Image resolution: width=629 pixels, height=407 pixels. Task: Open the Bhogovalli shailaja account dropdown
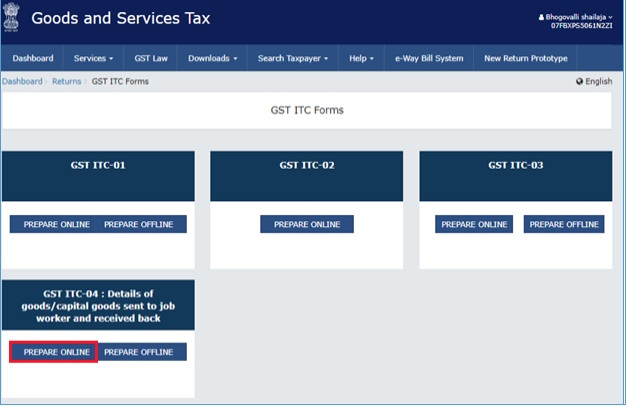(575, 17)
